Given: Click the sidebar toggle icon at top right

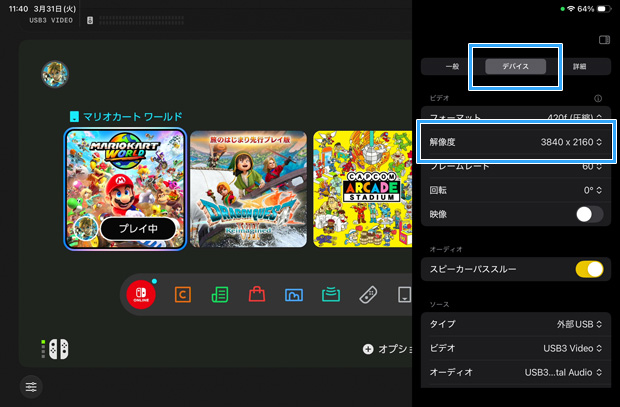Looking at the screenshot, I should point(603,40).
